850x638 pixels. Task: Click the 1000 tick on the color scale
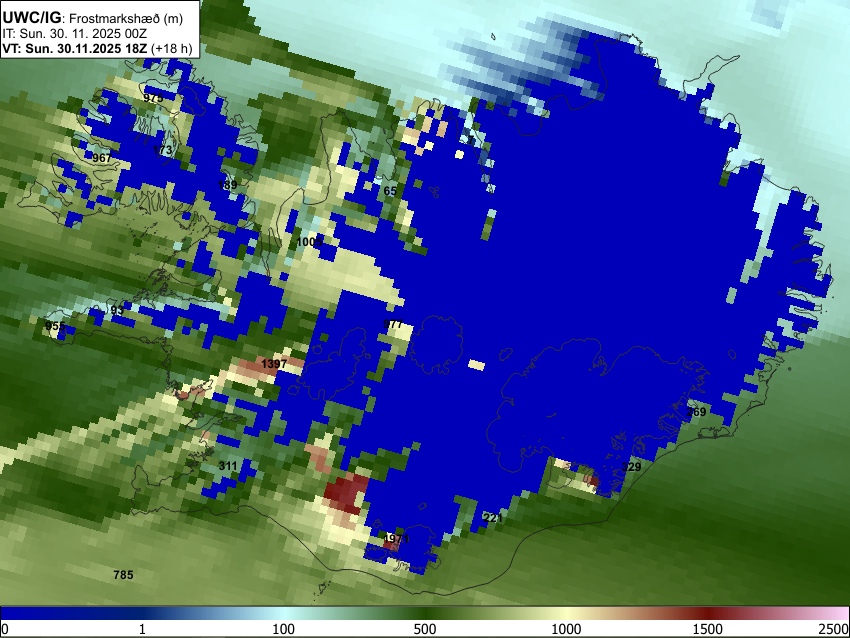pos(566,629)
